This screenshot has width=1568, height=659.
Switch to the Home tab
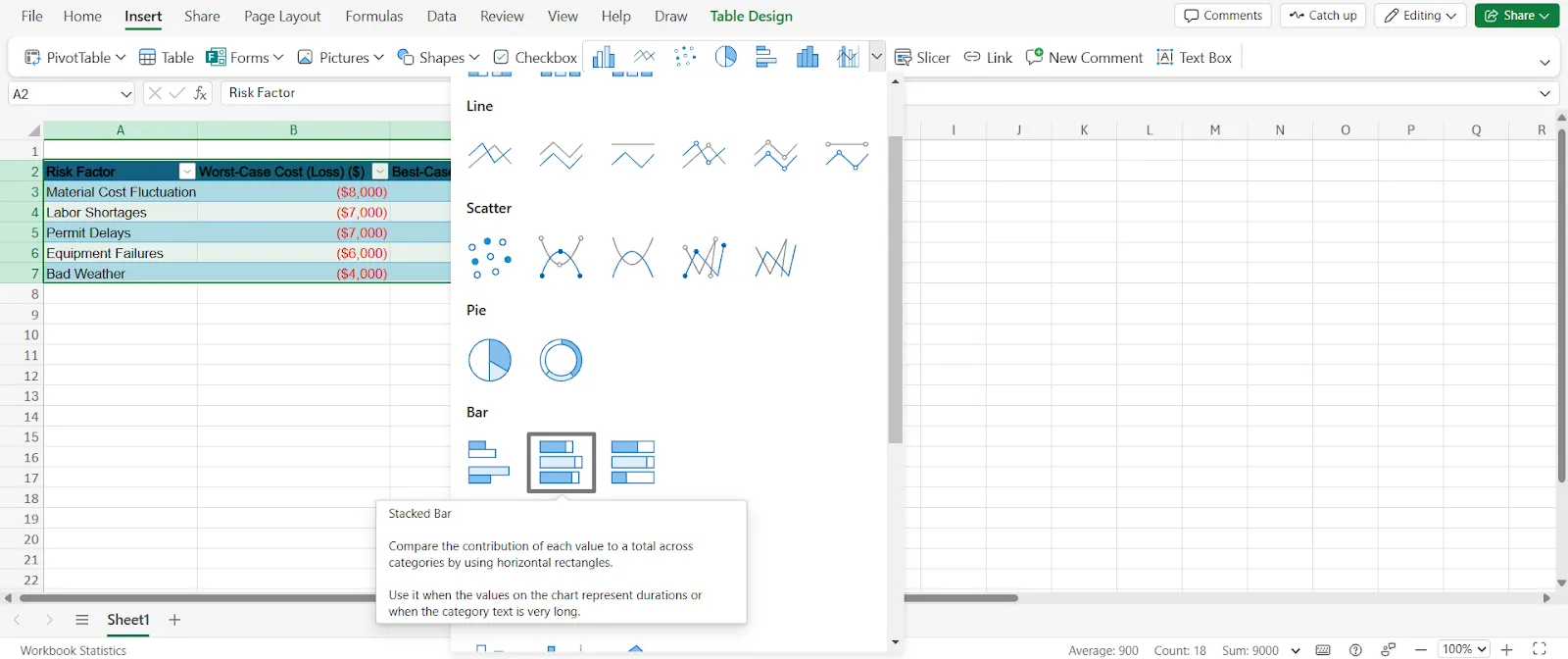click(82, 16)
